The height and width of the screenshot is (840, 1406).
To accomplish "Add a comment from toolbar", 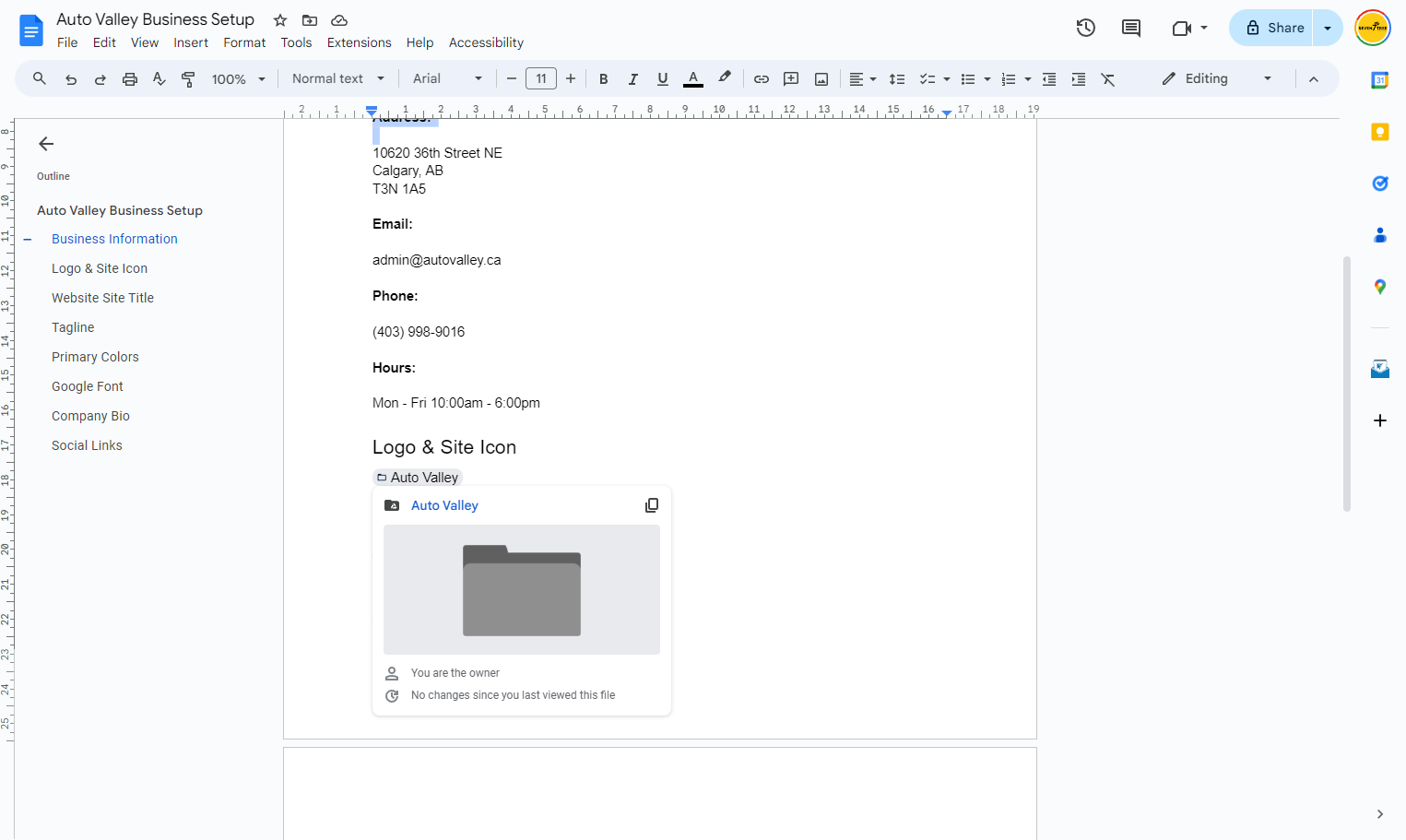I will [x=791, y=79].
